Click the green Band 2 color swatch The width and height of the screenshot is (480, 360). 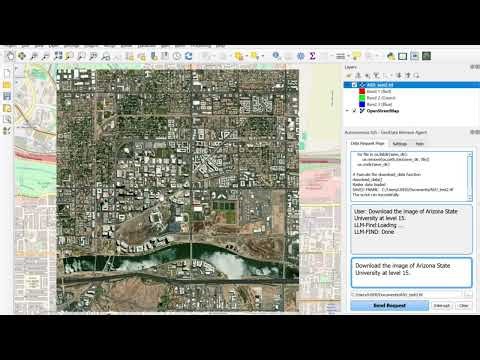click(362, 98)
